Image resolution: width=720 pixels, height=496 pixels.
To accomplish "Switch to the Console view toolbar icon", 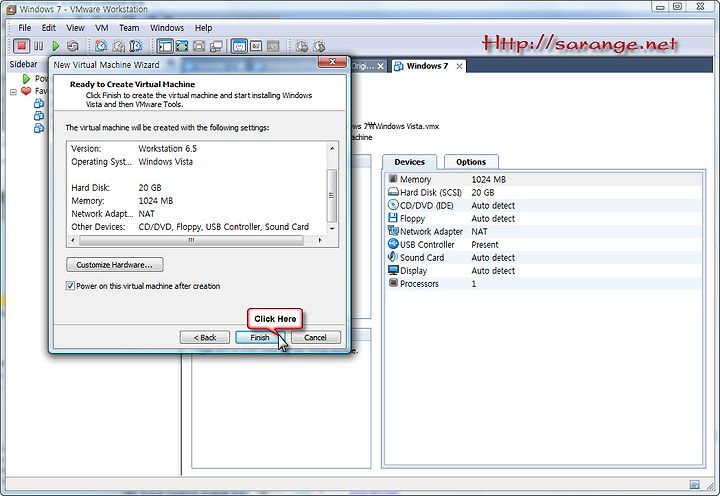I will coord(256,46).
